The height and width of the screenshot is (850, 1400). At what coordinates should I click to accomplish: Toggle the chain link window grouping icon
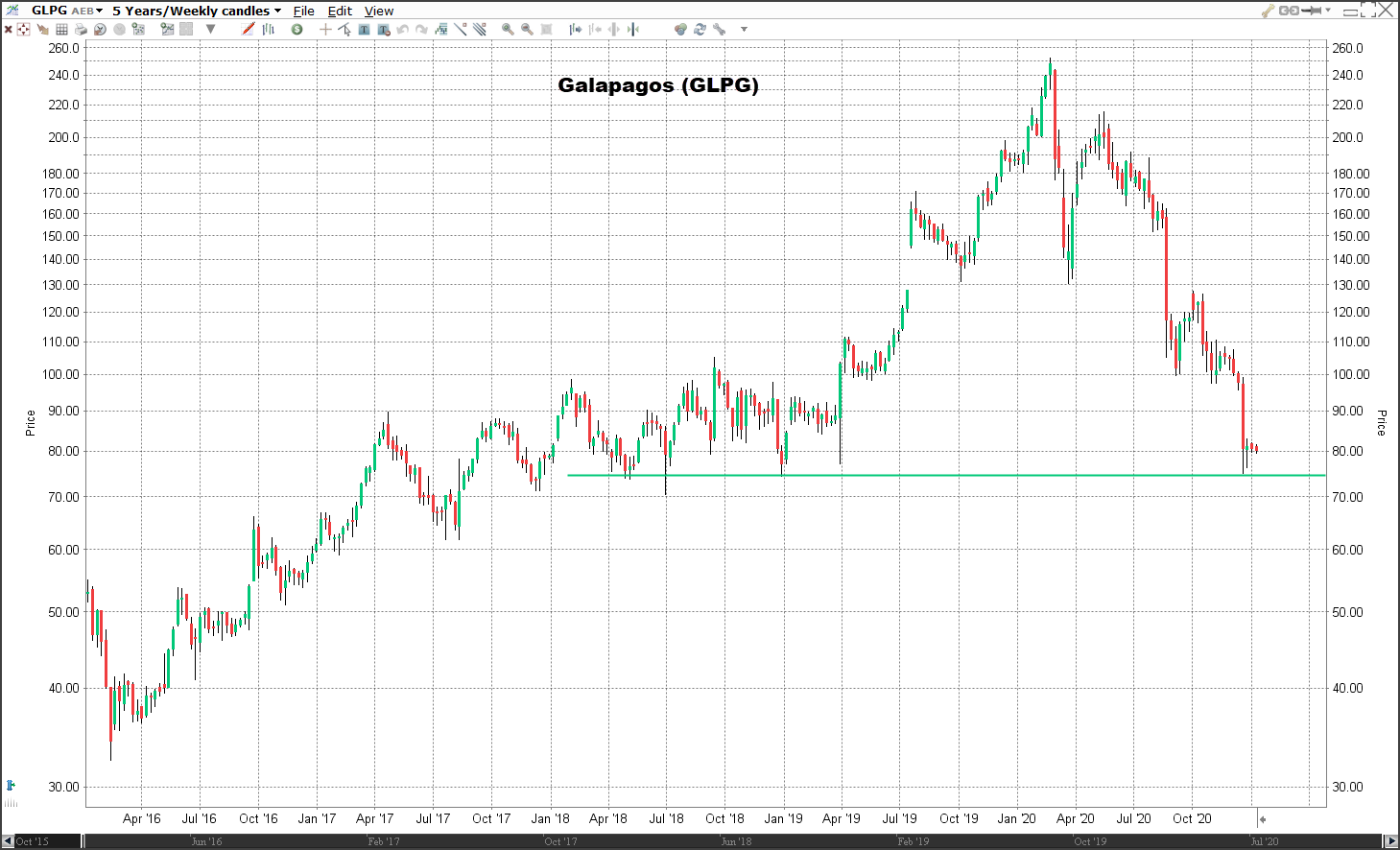tap(1290, 11)
